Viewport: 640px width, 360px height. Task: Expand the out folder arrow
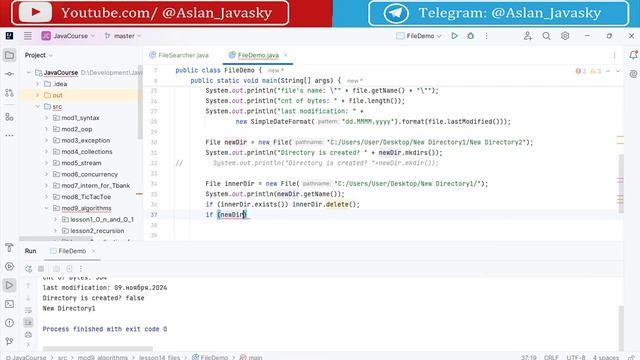[x=38, y=95]
